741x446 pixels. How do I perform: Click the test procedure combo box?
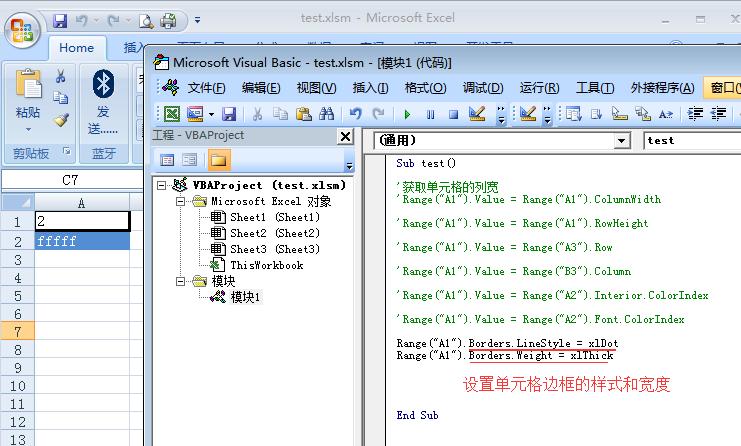coord(692,140)
